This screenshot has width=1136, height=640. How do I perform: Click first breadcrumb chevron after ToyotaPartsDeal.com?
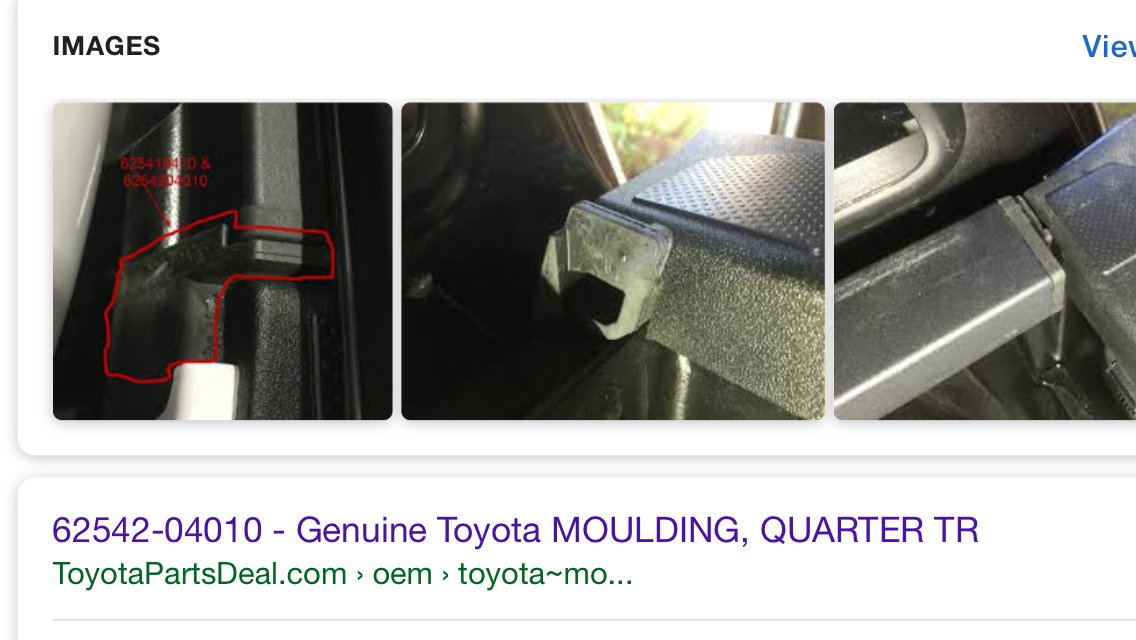pyautogui.click(x=359, y=575)
